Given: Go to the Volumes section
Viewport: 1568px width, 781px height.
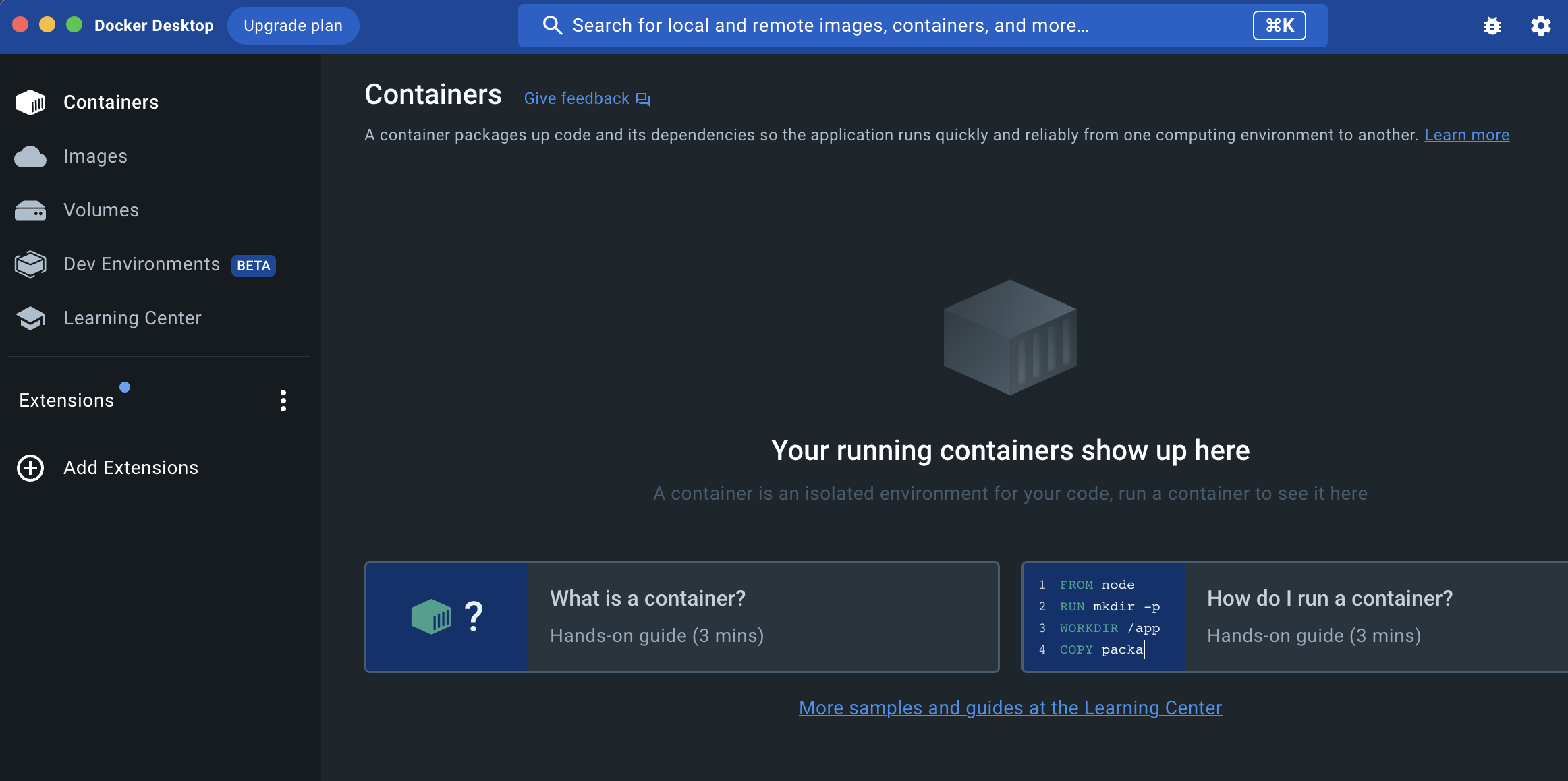Looking at the screenshot, I should click(x=101, y=210).
